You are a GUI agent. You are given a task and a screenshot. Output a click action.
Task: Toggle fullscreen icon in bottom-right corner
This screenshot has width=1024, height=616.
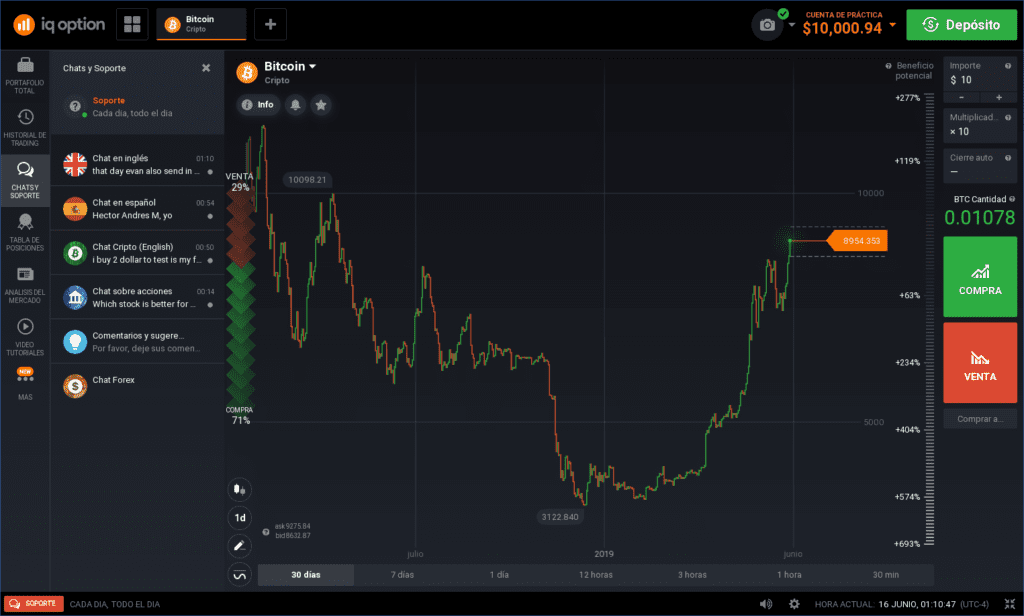point(1010,604)
